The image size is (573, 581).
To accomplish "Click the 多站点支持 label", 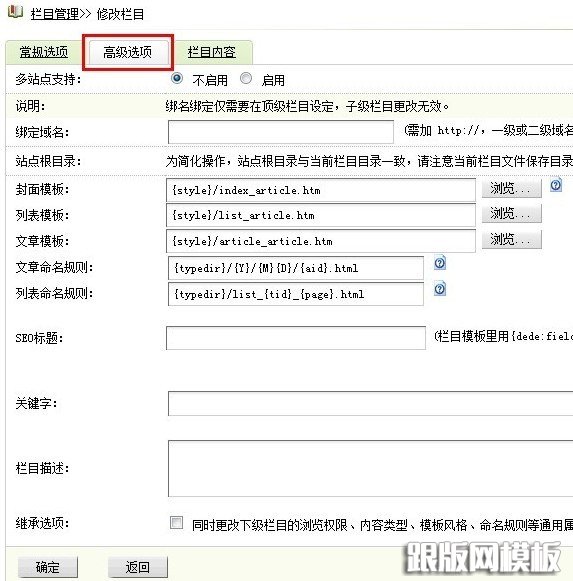I will click(48, 79).
